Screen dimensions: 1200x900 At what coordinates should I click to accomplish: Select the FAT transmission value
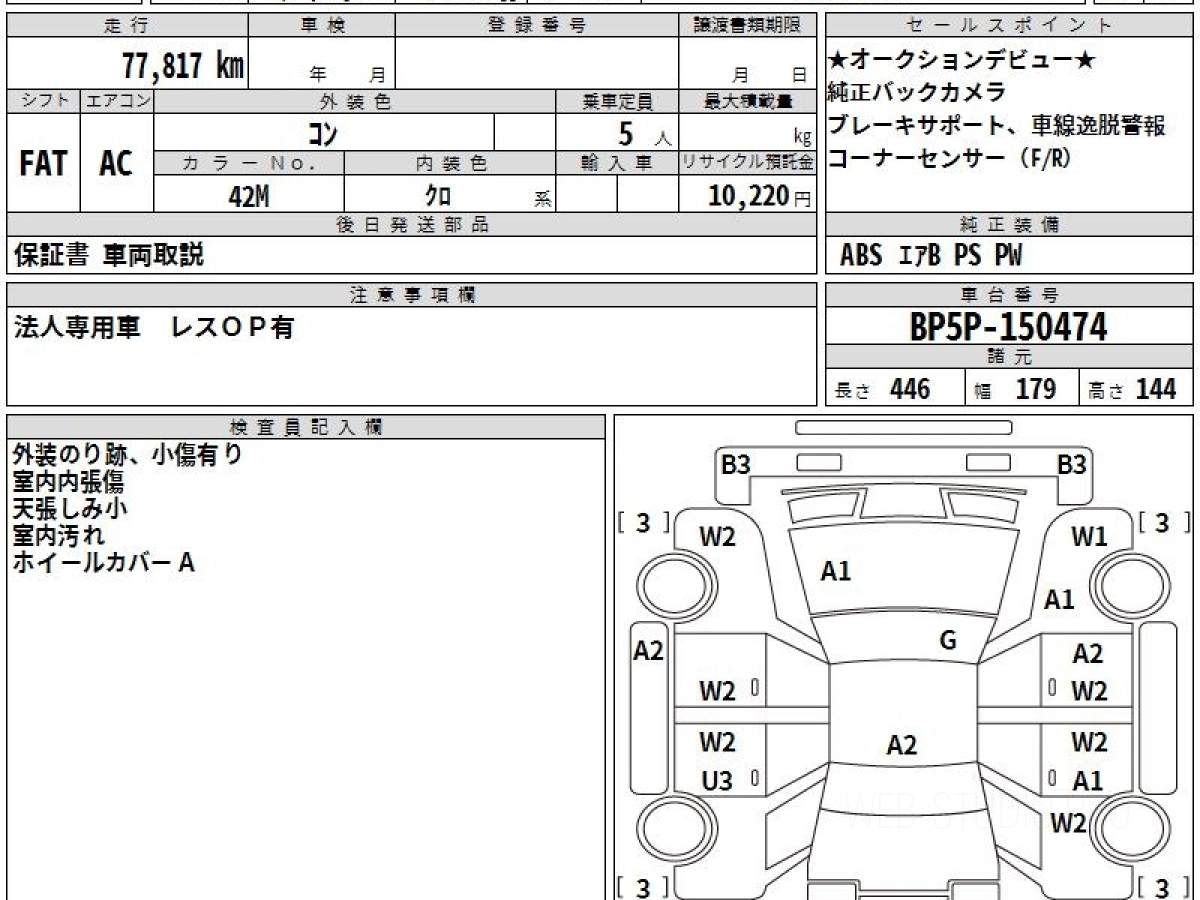[x=43, y=163]
